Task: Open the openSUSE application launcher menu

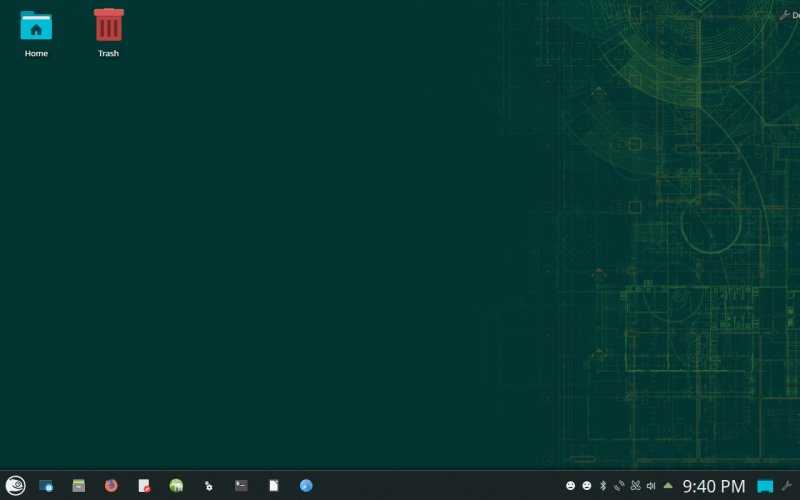Action: 15,485
